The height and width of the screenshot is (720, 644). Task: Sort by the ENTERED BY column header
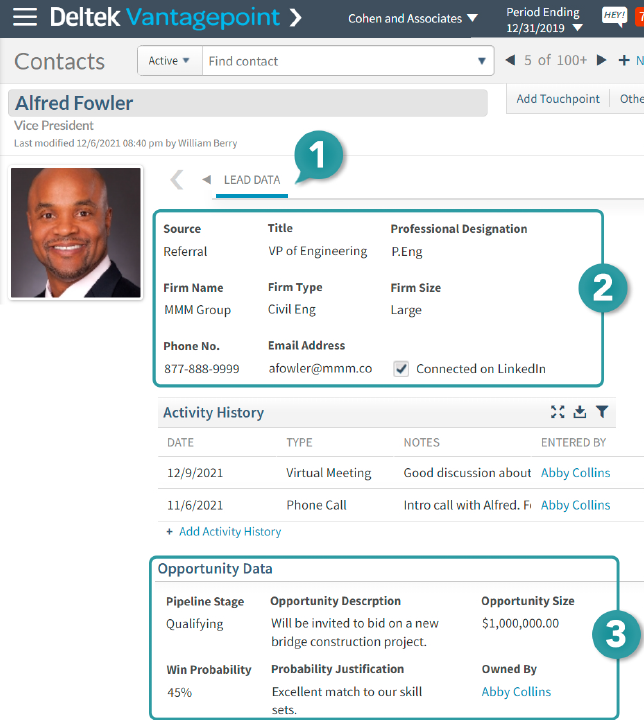pos(573,442)
